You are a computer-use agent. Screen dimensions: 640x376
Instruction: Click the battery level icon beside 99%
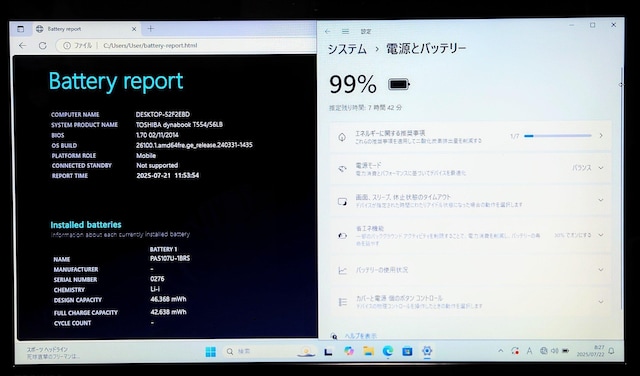399,85
